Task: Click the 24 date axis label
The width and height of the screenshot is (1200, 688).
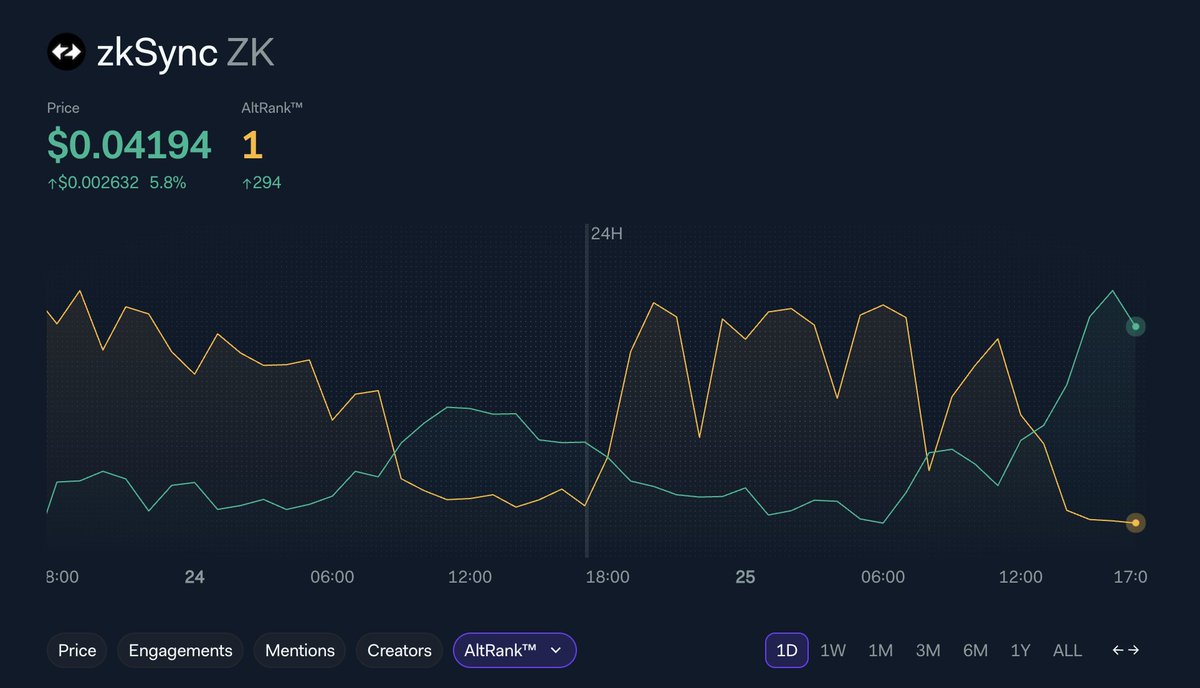Action: (x=195, y=577)
